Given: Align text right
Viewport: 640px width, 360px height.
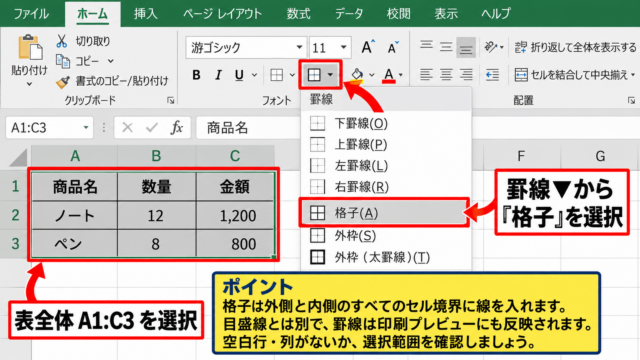Looking at the screenshot, I should [x=466, y=75].
